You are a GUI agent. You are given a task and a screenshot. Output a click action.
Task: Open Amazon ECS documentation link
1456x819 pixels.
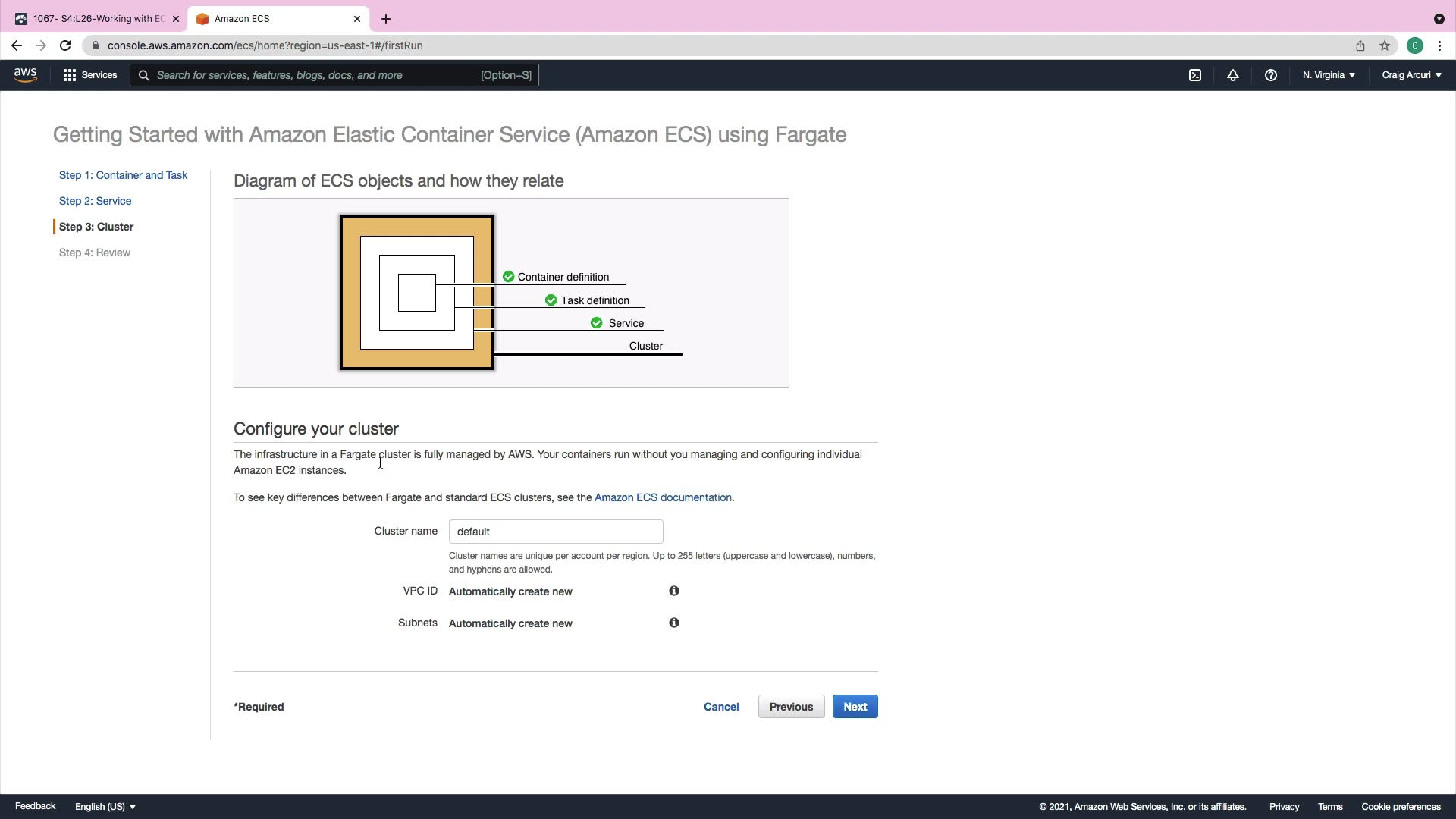pyautogui.click(x=663, y=497)
